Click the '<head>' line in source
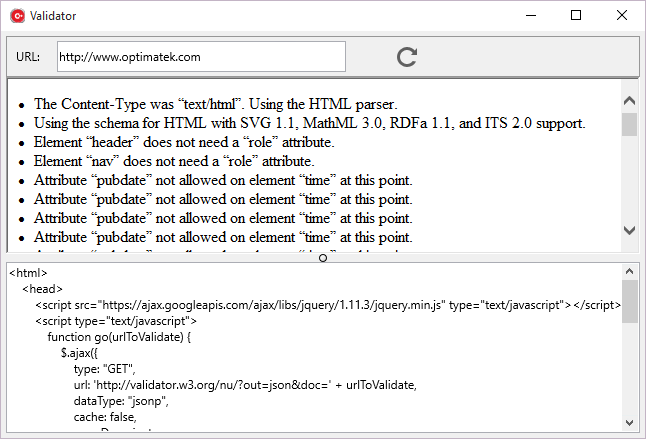The width and height of the screenshot is (646, 439). click(x=42, y=289)
